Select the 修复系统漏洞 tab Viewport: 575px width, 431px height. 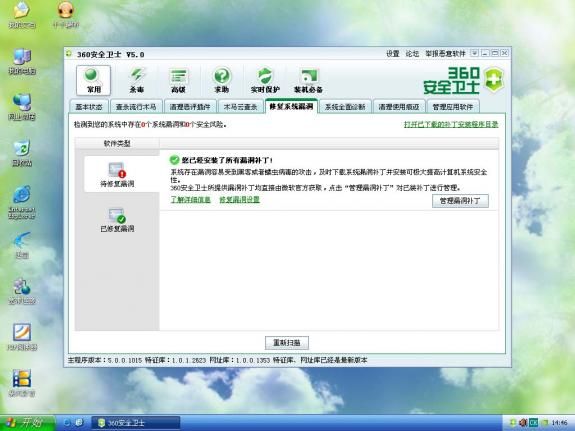coord(291,106)
